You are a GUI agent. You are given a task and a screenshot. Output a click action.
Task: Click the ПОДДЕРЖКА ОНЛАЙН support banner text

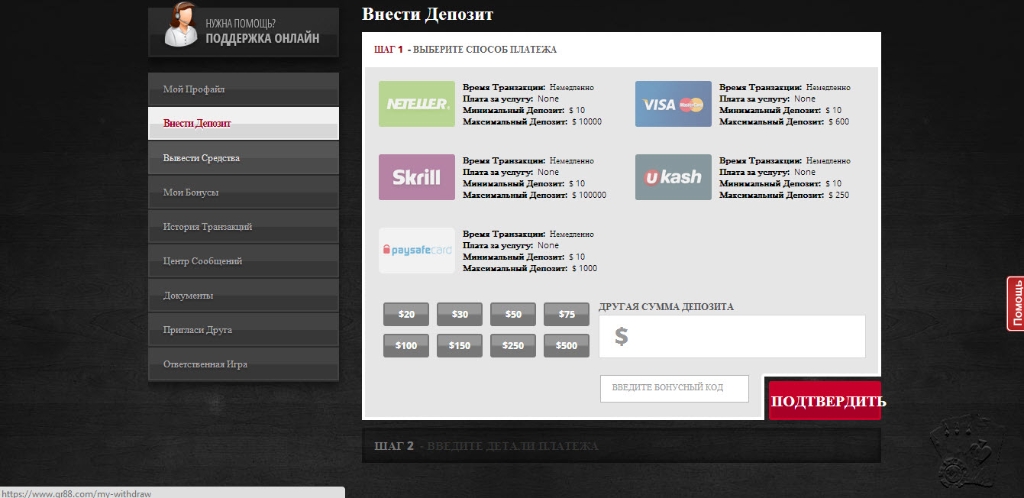coord(263,39)
